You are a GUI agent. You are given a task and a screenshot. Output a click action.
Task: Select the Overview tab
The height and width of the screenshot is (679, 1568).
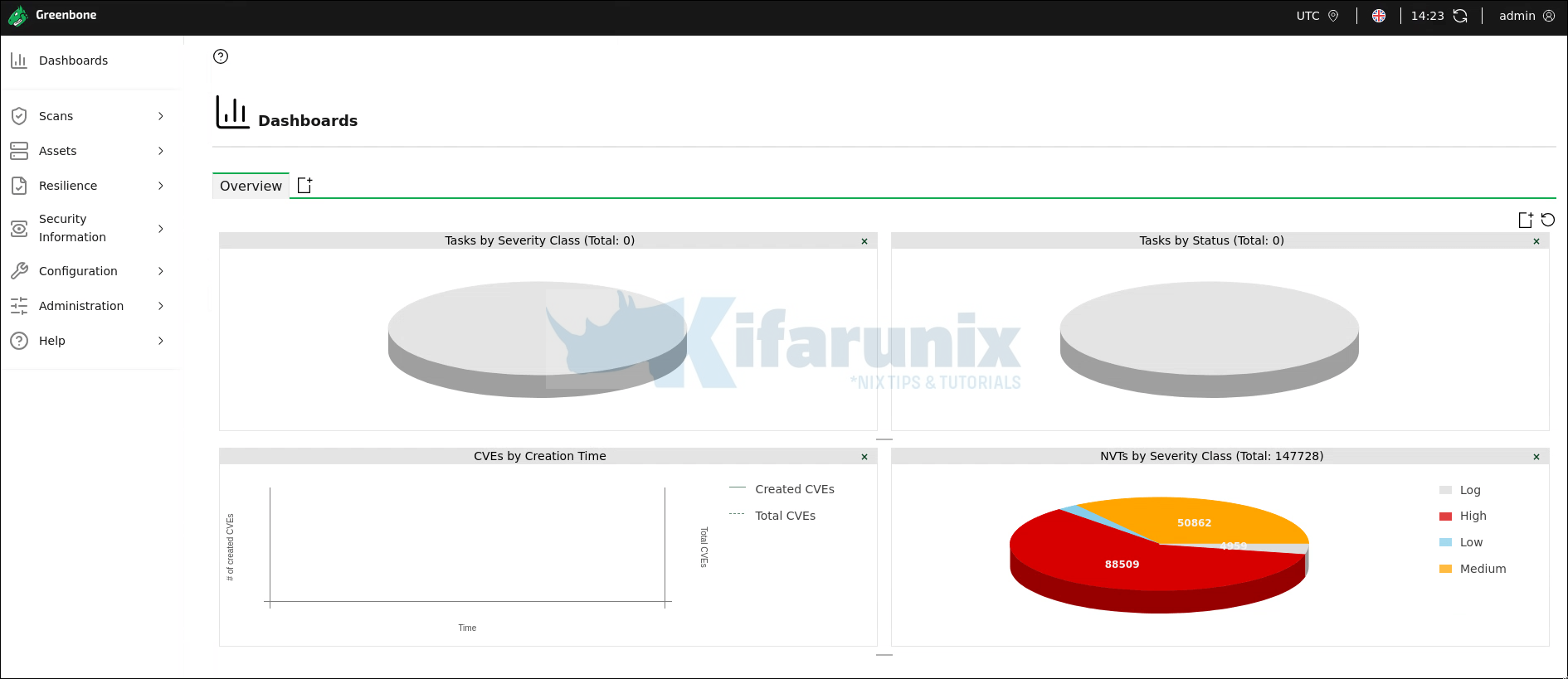(x=251, y=186)
